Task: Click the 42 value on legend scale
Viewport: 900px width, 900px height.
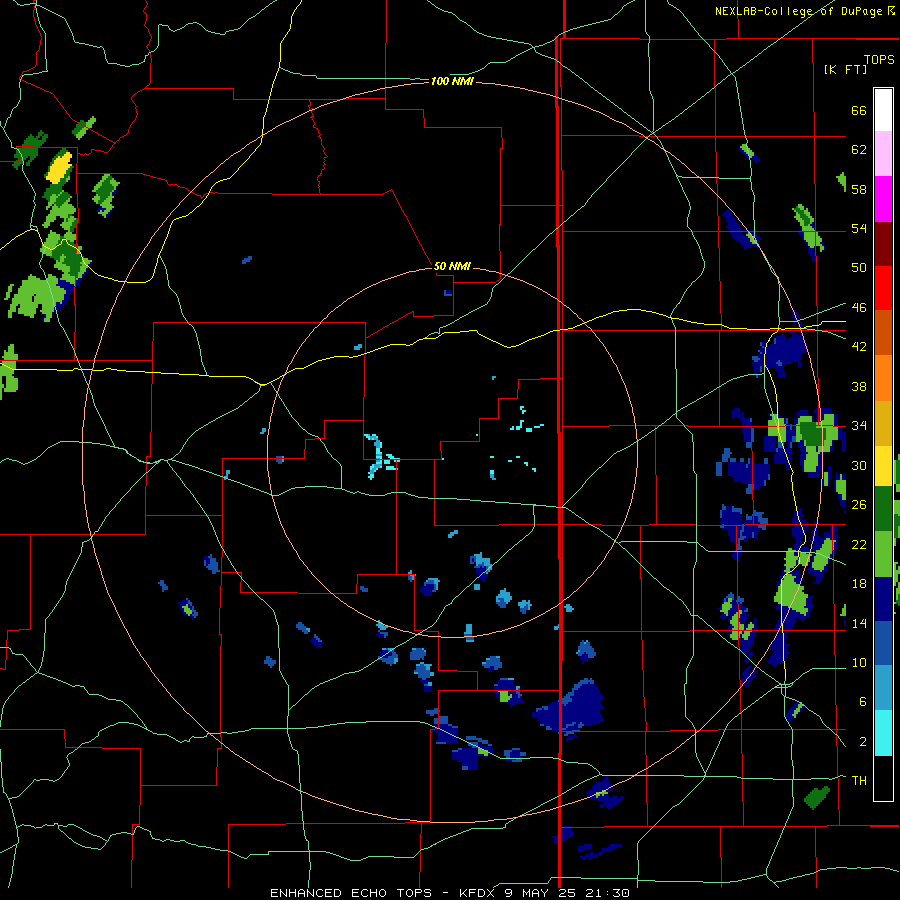Action: coord(859,347)
